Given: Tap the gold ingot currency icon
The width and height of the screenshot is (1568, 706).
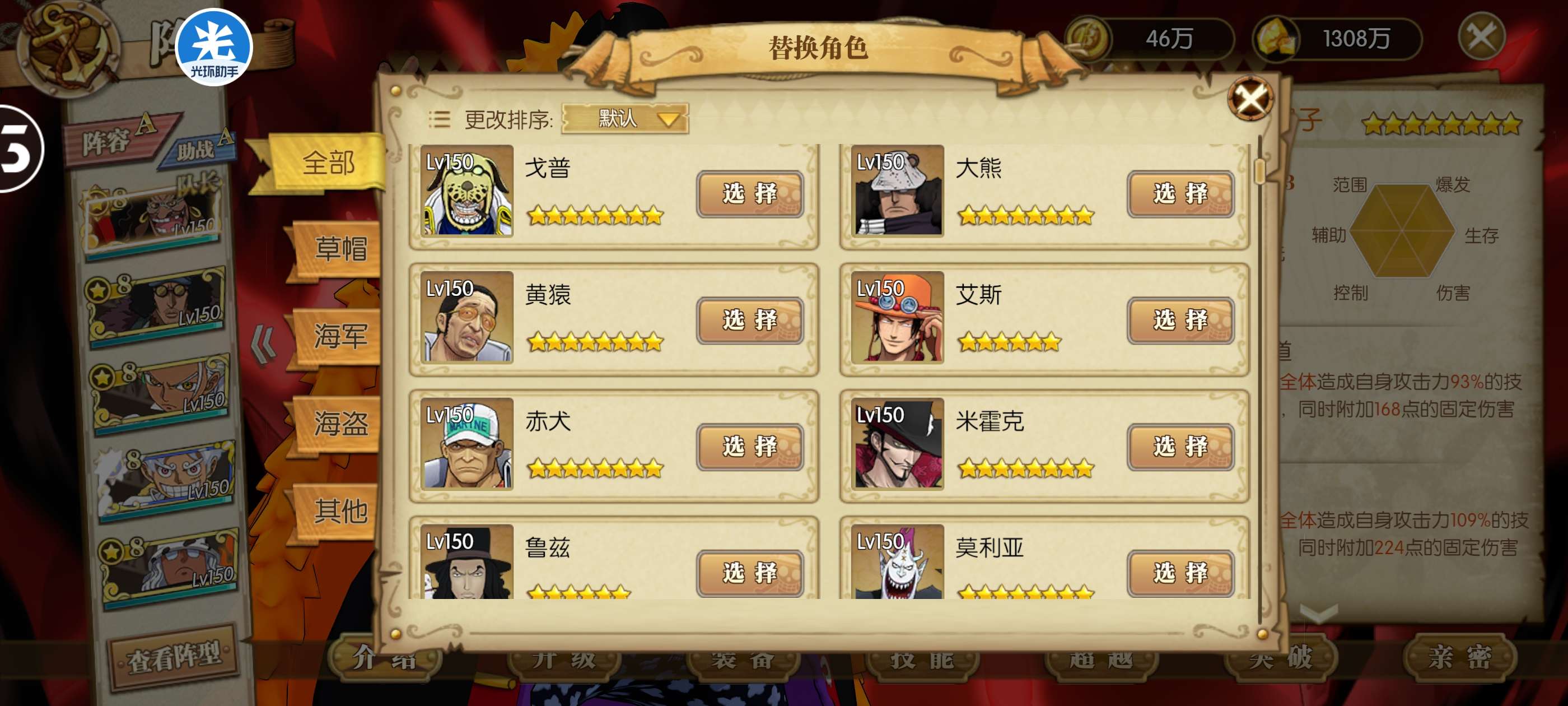Looking at the screenshot, I should pyautogui.click(x=1276, y=38).
